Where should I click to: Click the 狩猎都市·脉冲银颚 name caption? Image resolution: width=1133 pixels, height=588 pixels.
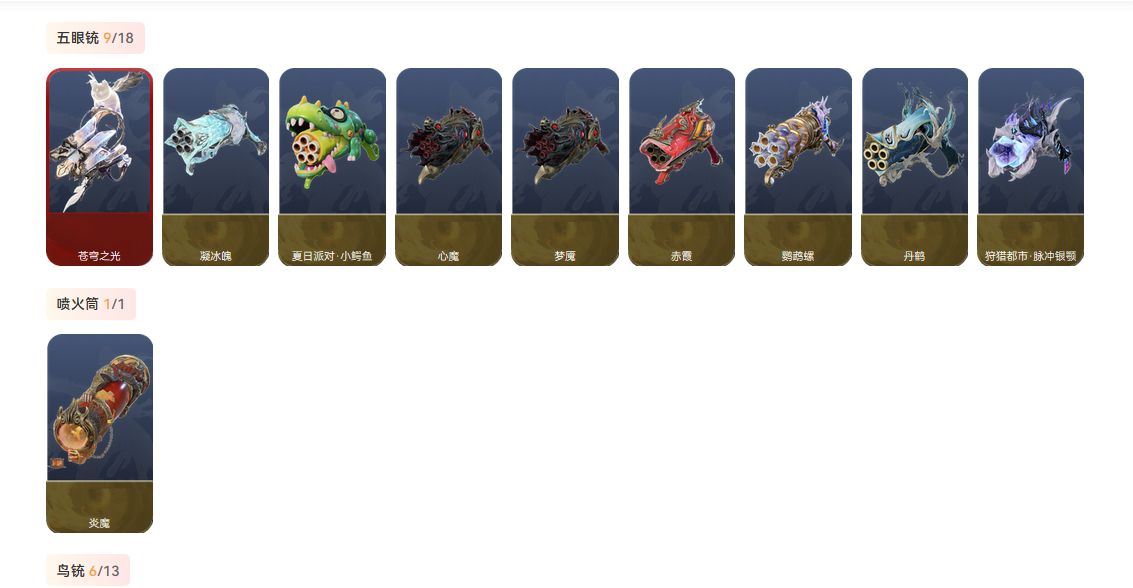1031,256
